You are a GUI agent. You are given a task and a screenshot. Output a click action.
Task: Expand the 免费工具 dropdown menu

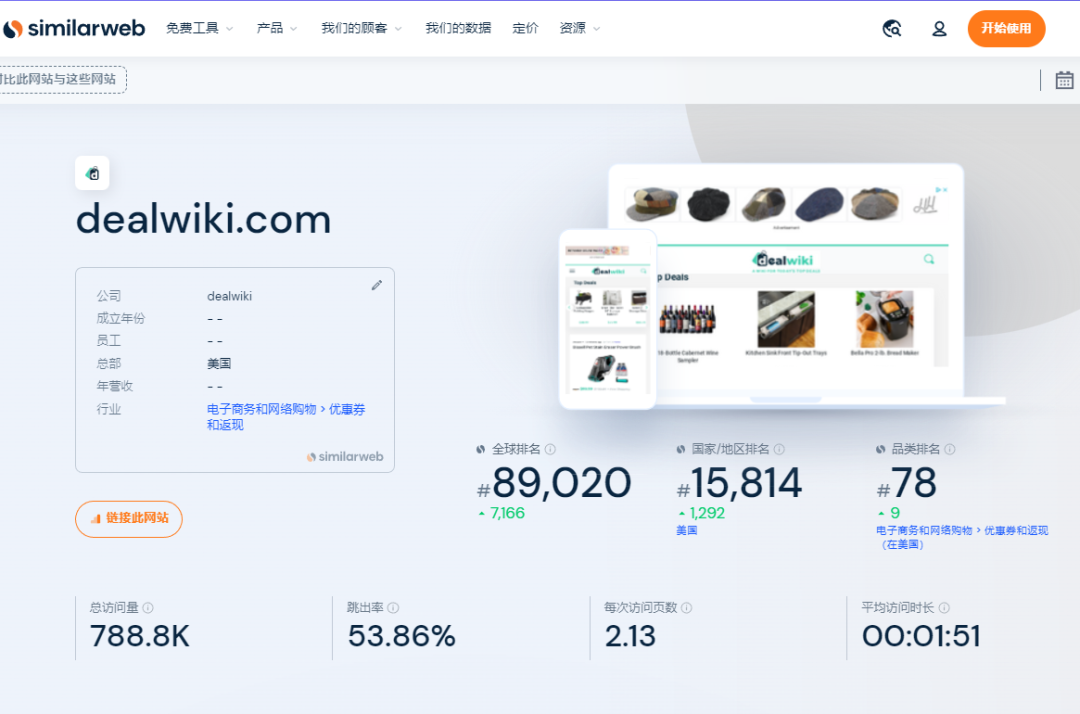[x=199, y=28]
